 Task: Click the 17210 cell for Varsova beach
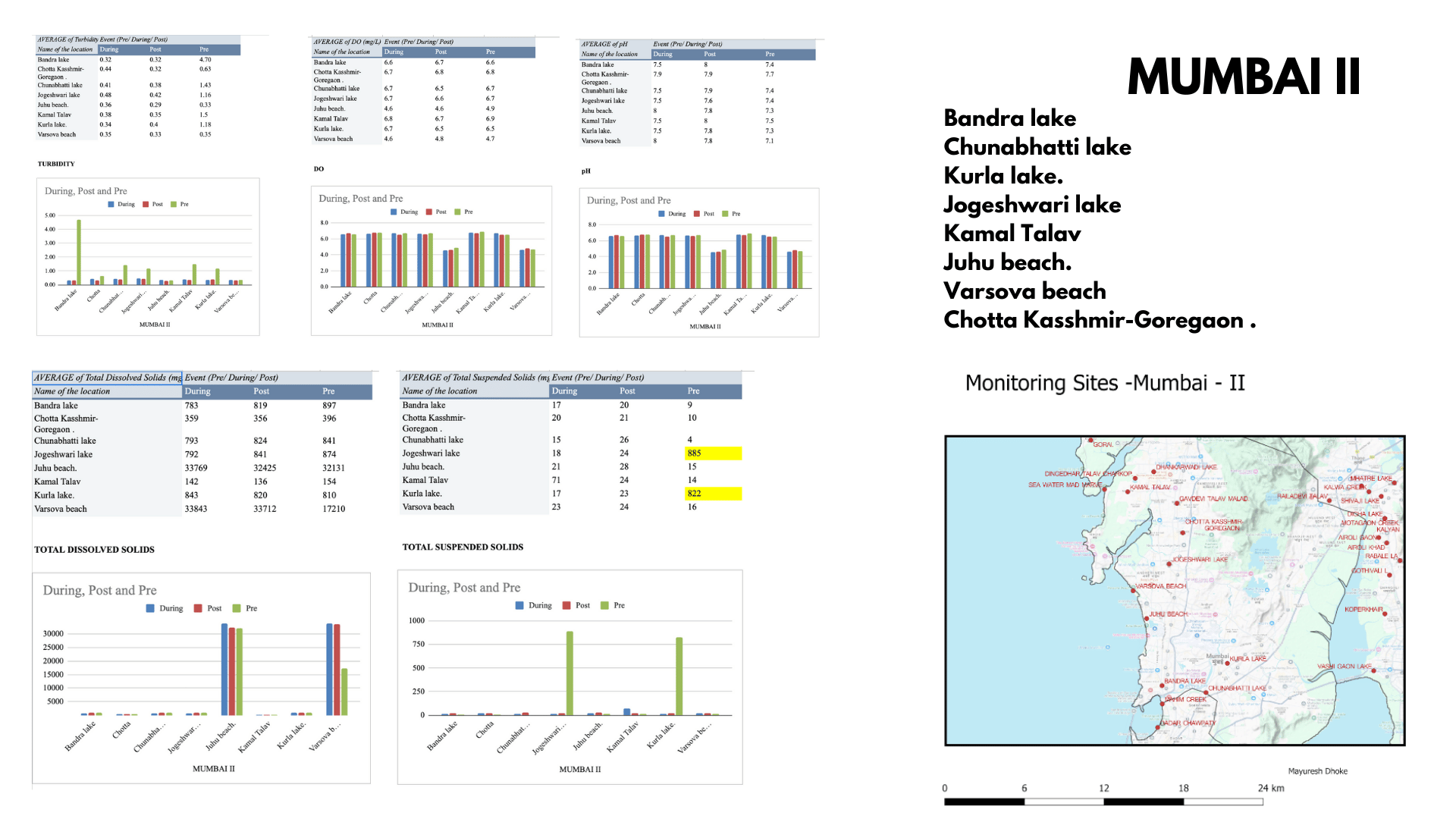point(334,509)
